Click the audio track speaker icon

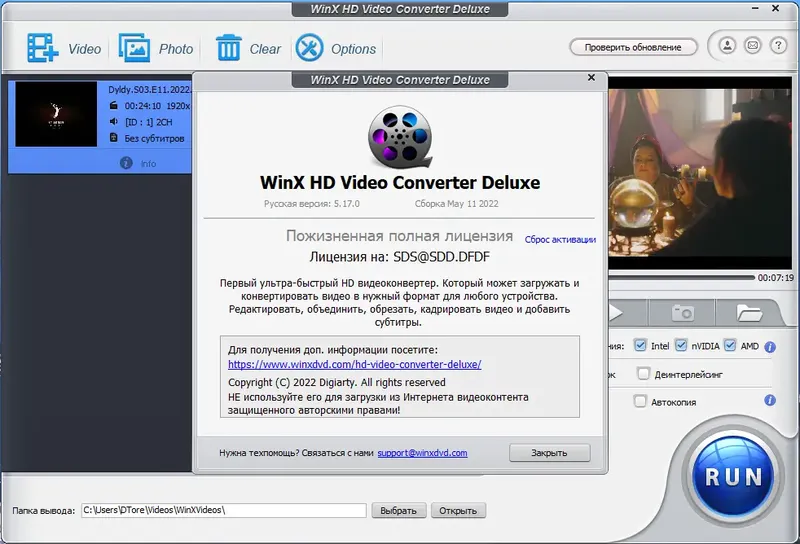point(114,121)
